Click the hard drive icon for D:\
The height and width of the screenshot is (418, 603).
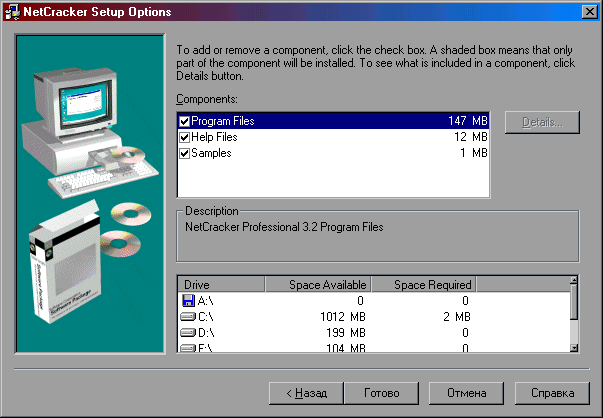tap(188, 332)
